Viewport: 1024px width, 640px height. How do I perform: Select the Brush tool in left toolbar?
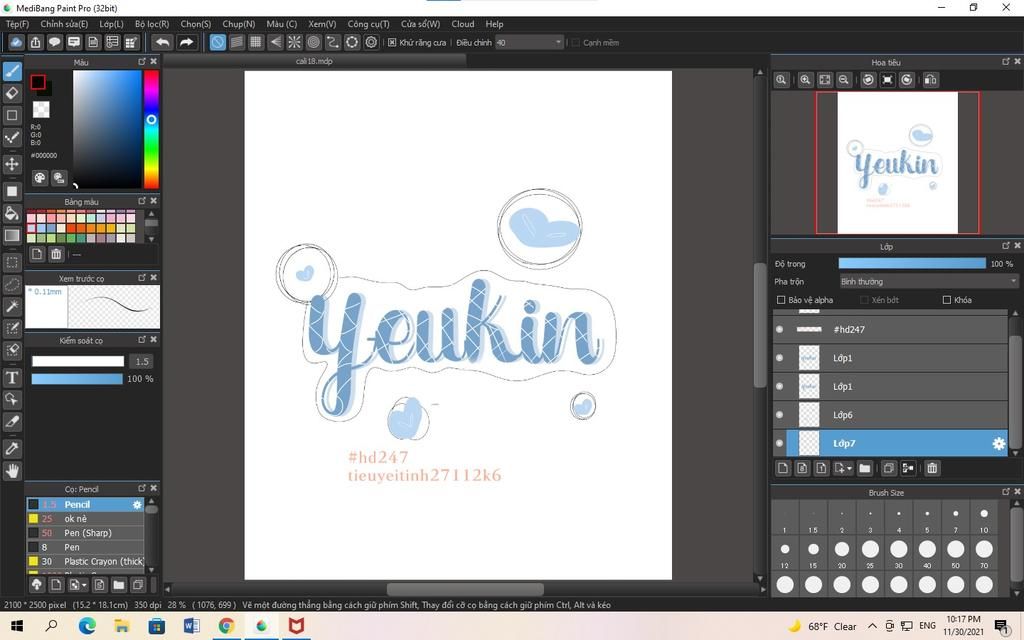pos(12,71)
